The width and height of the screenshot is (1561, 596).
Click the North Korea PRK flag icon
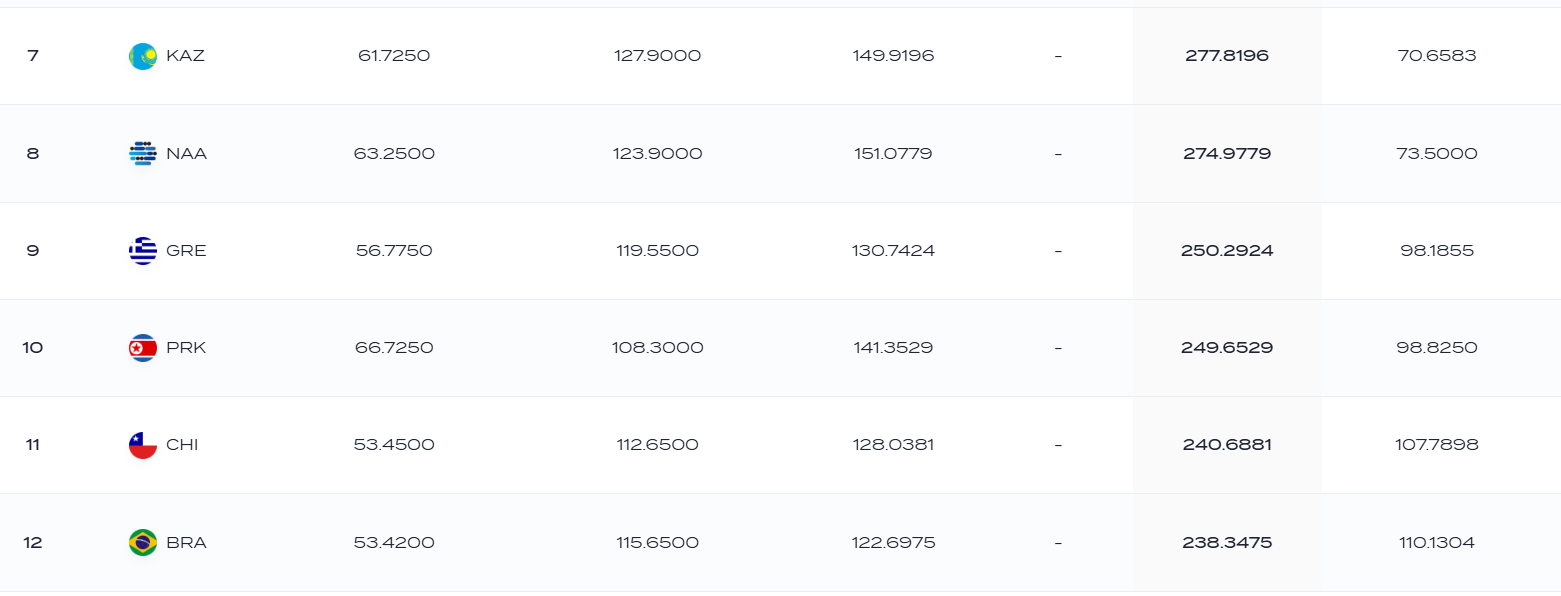(143, 348)
